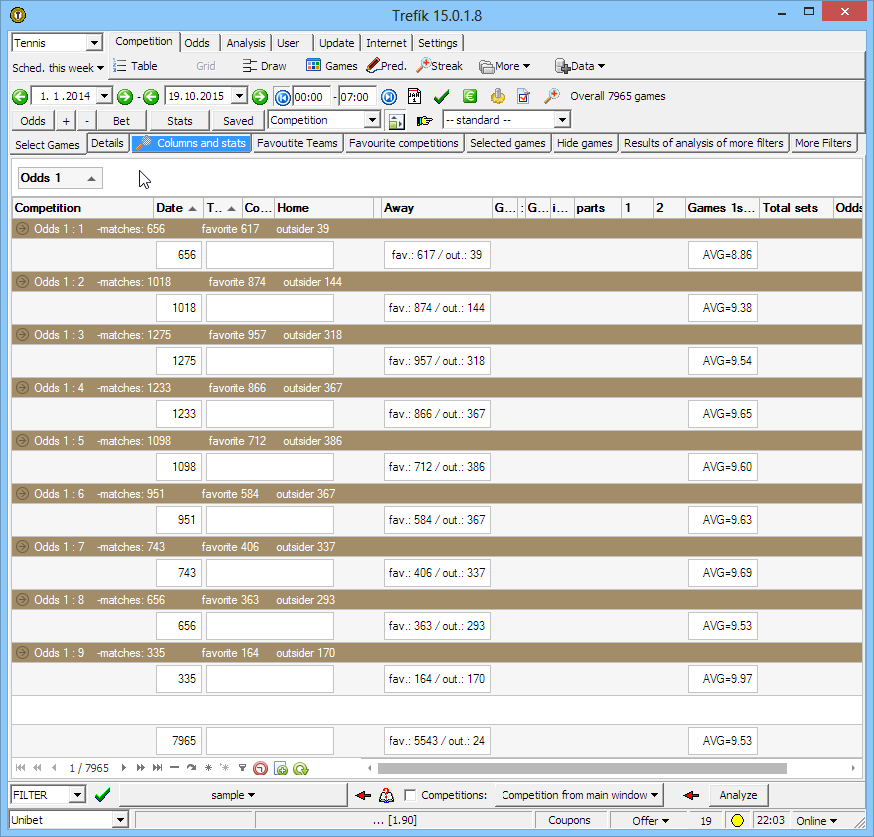Click the Stats button
874x837 pixels.
(180, 120)
